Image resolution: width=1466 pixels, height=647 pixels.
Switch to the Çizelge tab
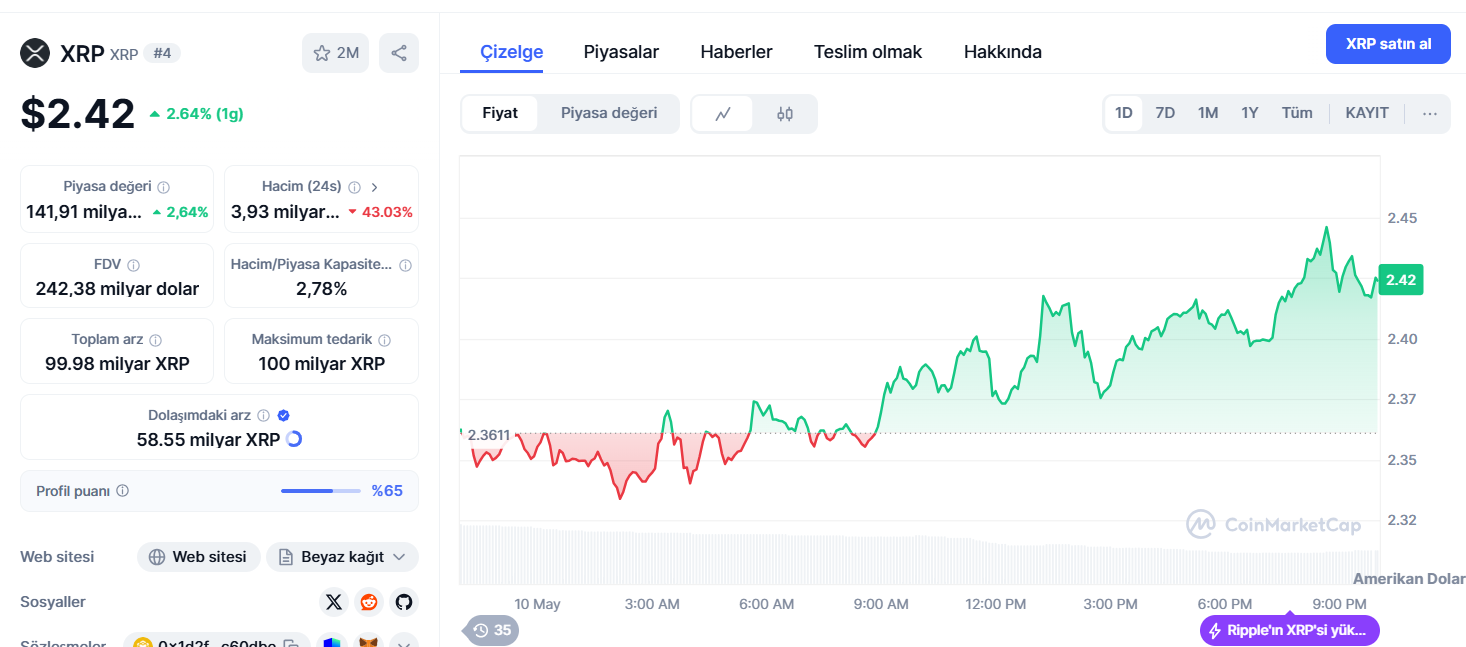(512, 52)
